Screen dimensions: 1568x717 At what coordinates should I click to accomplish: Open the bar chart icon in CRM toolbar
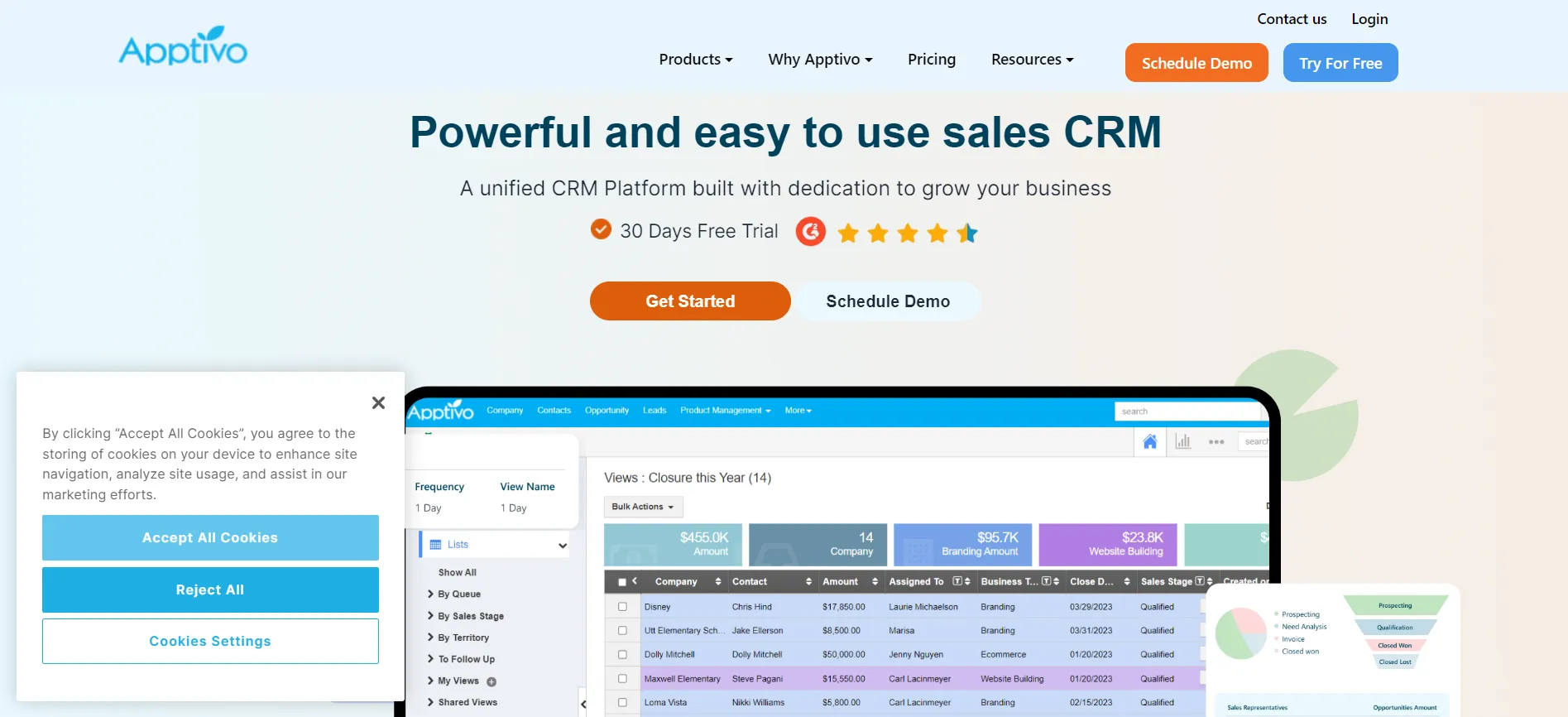pyautogui.click(x=1183, y=441)
